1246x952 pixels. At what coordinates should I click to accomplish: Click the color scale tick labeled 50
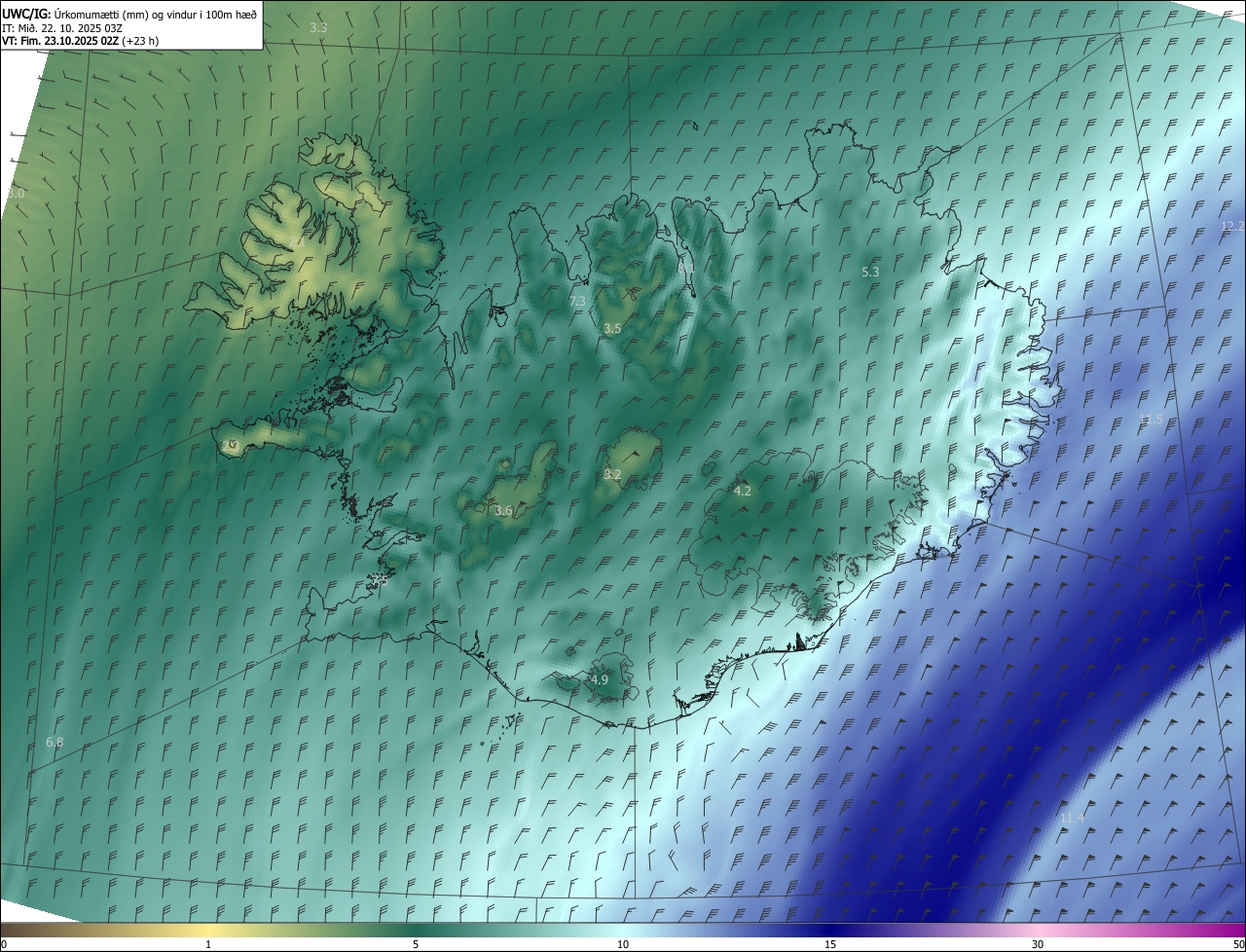point(1238,944)
